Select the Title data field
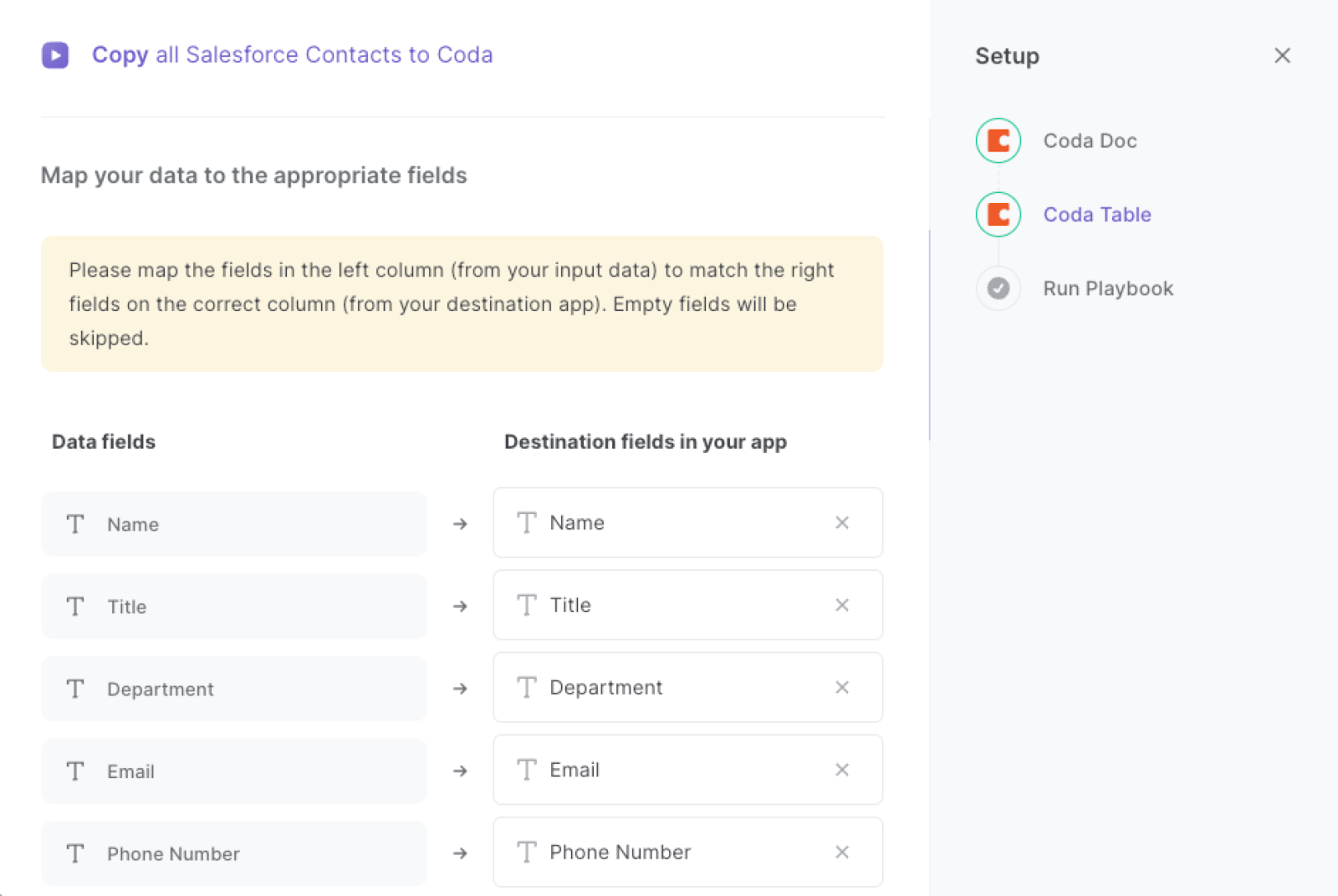Screen dimensions: 1338x896 [x=234, y=607]
